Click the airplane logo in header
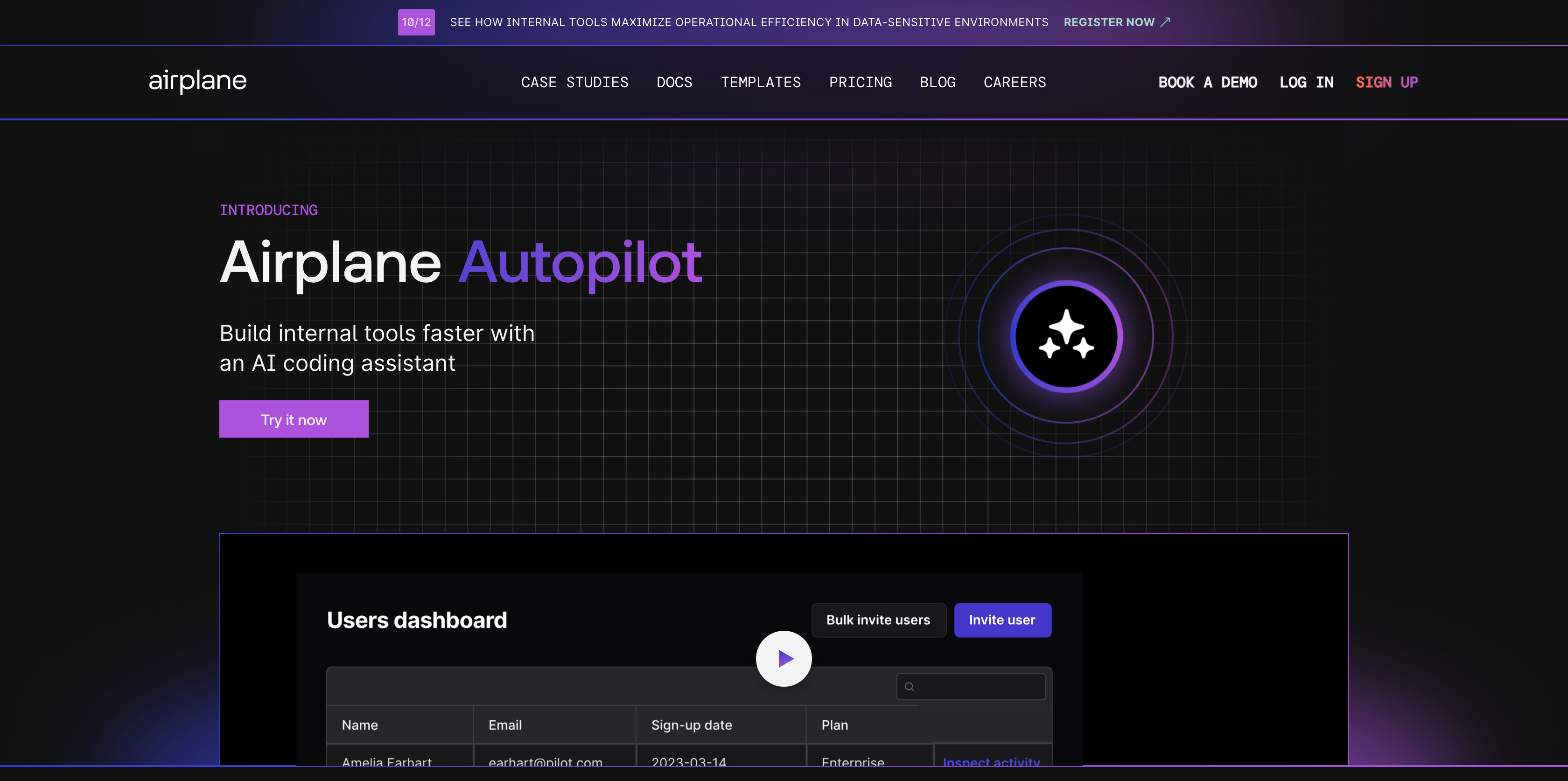The width and height of the screenshot is (1568, 781). tap(197, 81)
